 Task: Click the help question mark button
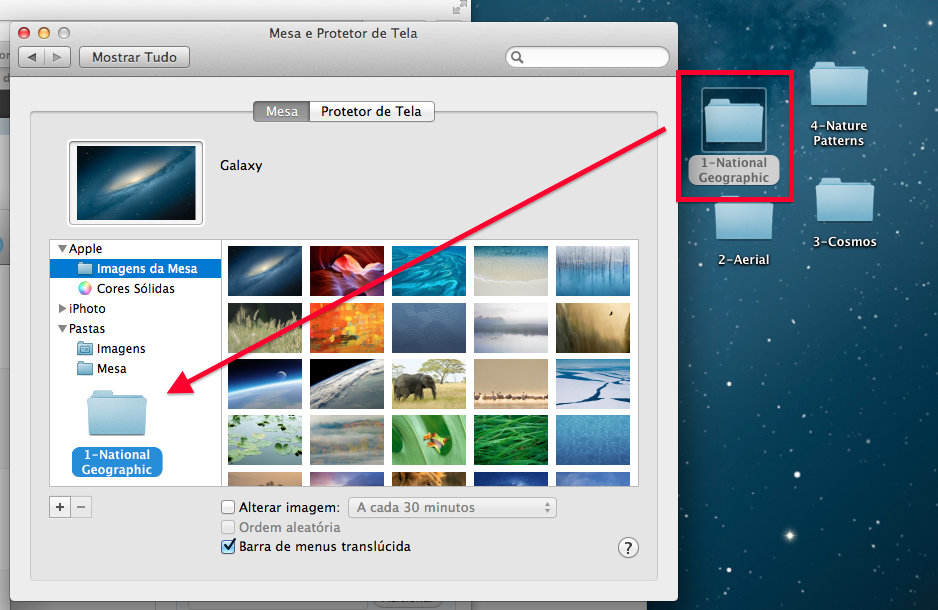click(628, 547)
